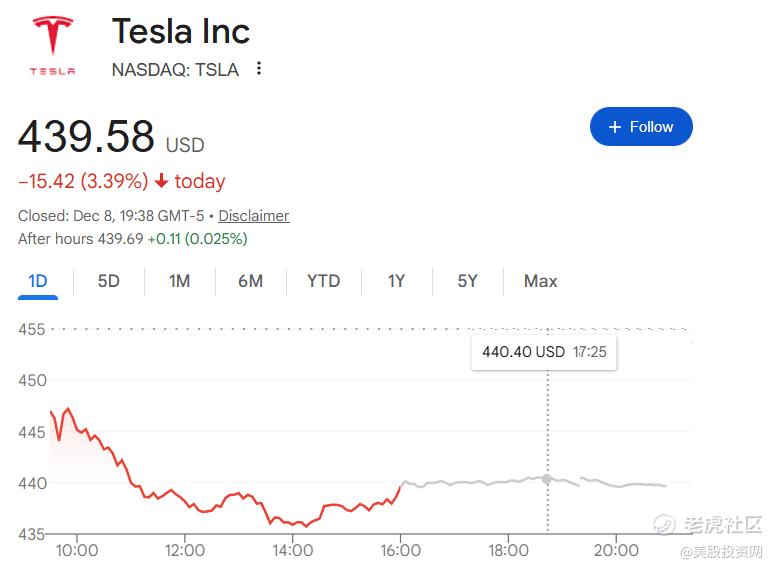Click the NASDAQ: TSLA ticker label
The image size is (777, 570).
(x=175, y=70)
